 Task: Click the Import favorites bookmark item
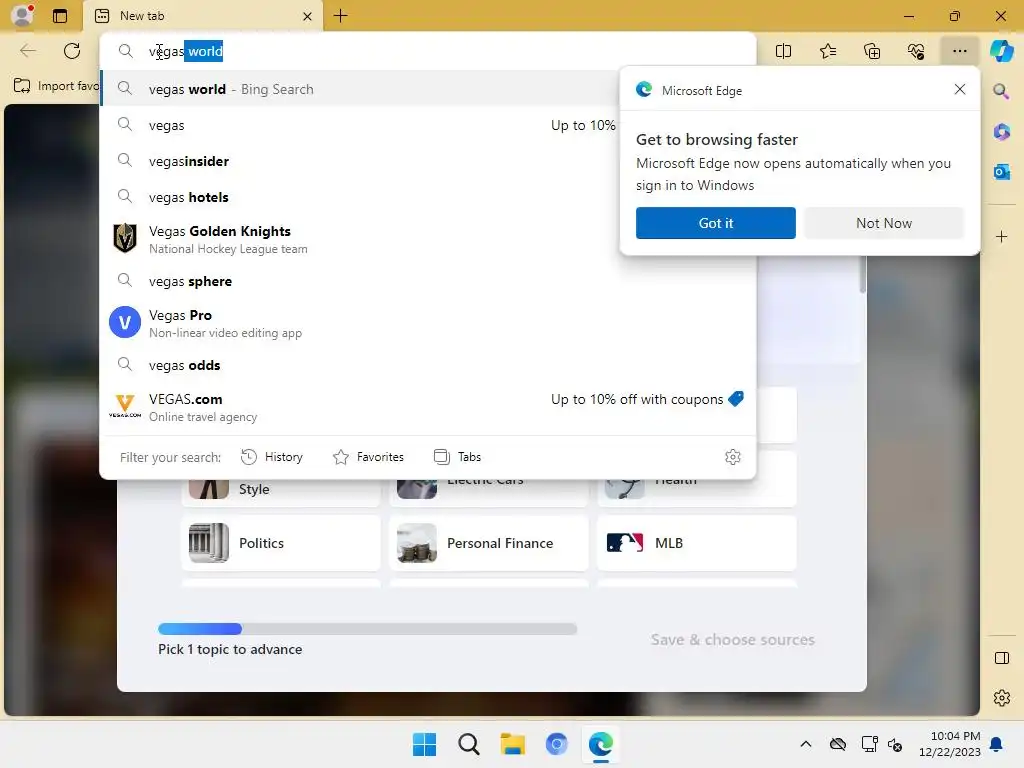point(56,86)
